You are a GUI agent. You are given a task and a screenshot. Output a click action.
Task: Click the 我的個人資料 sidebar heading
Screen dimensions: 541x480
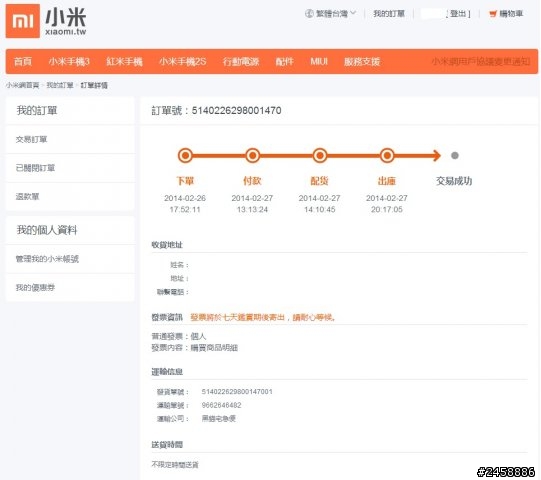click(x=47, y=230)
